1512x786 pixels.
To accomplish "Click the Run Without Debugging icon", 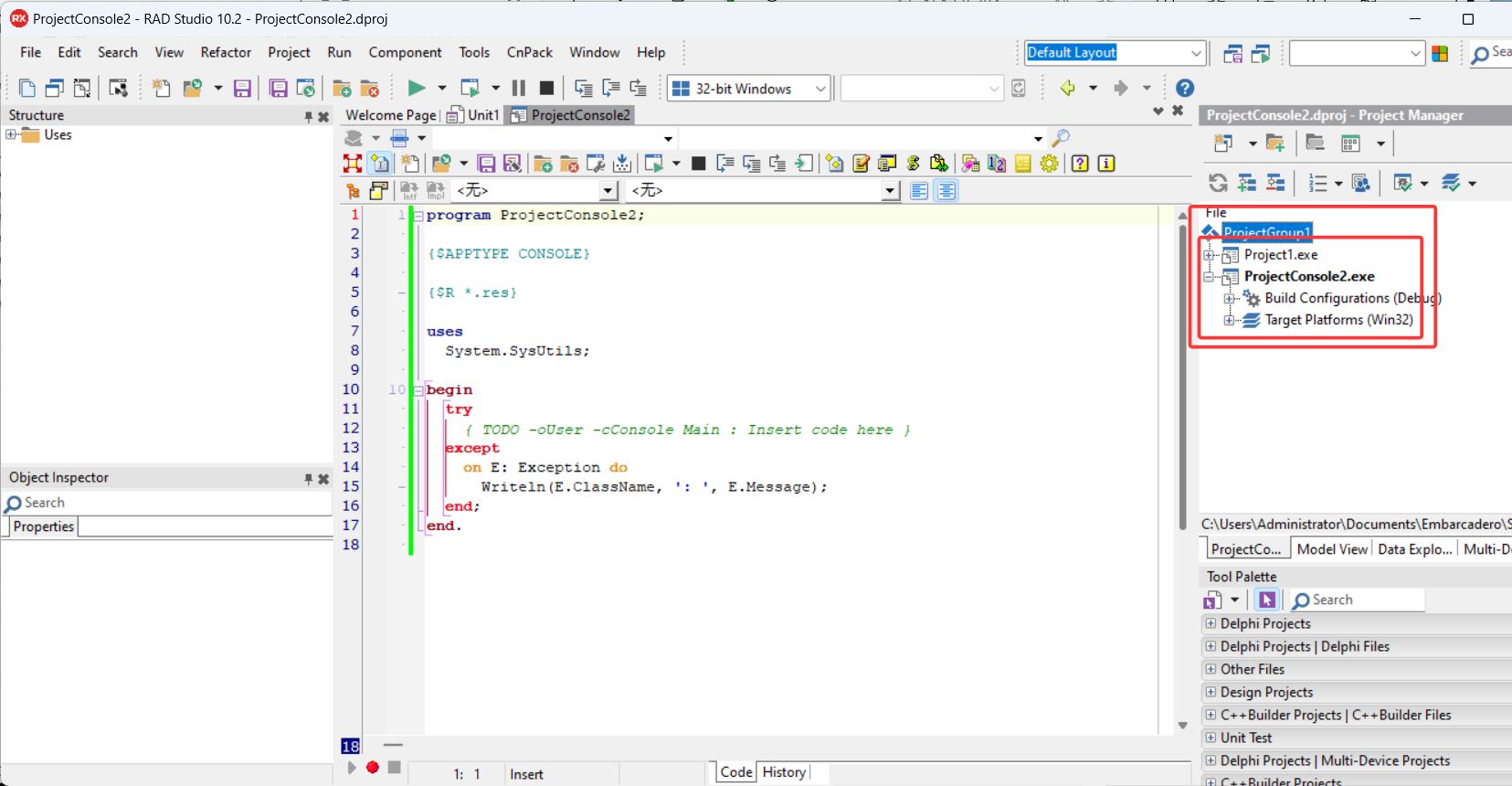I will pos(470,88).
